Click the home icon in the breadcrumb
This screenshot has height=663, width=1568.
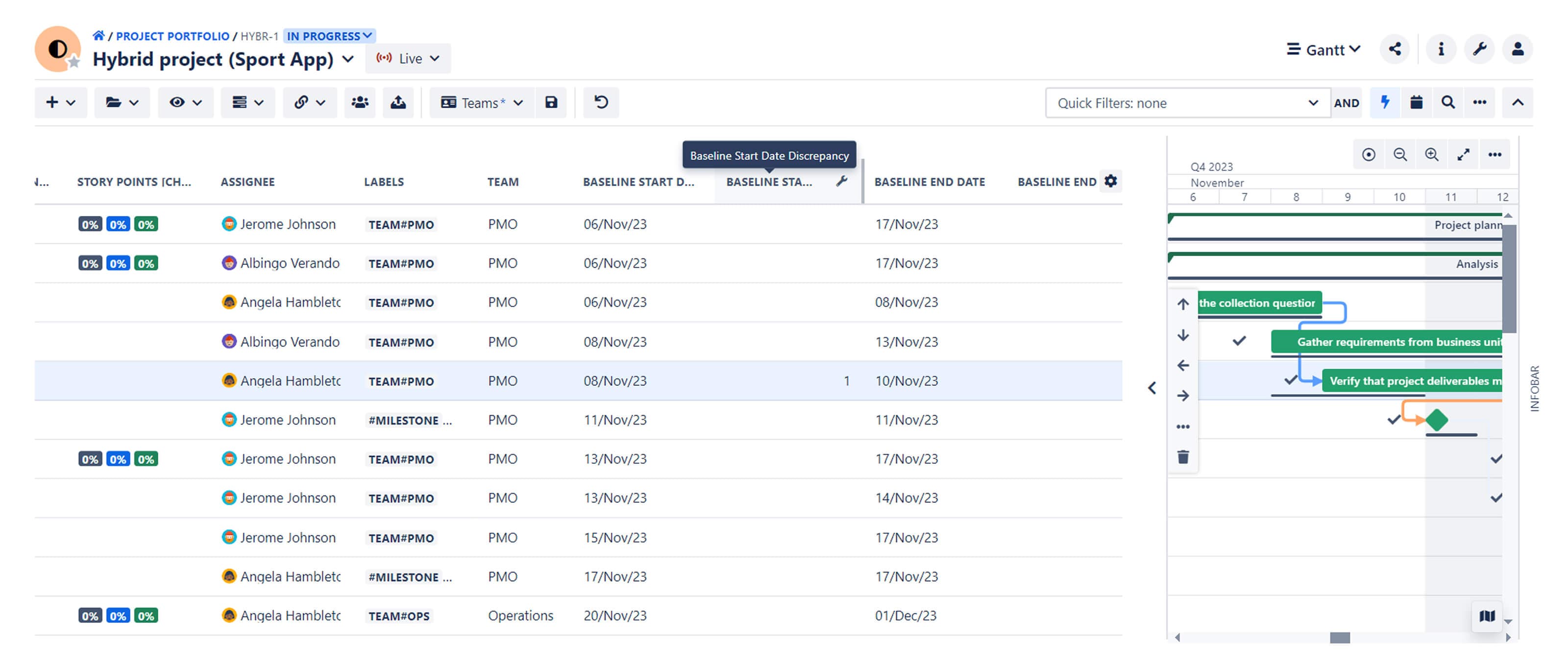[98, 36]
